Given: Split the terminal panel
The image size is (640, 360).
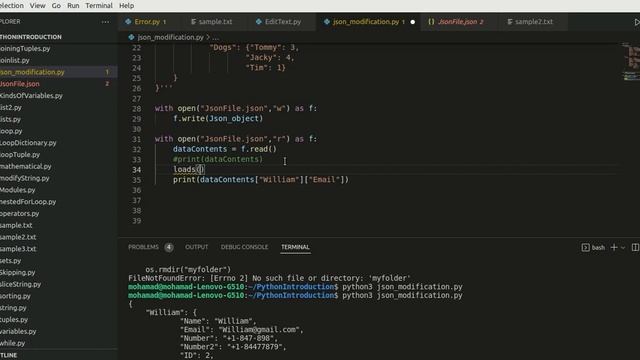Looking at the screenshot, I should (x=636, y=247).
